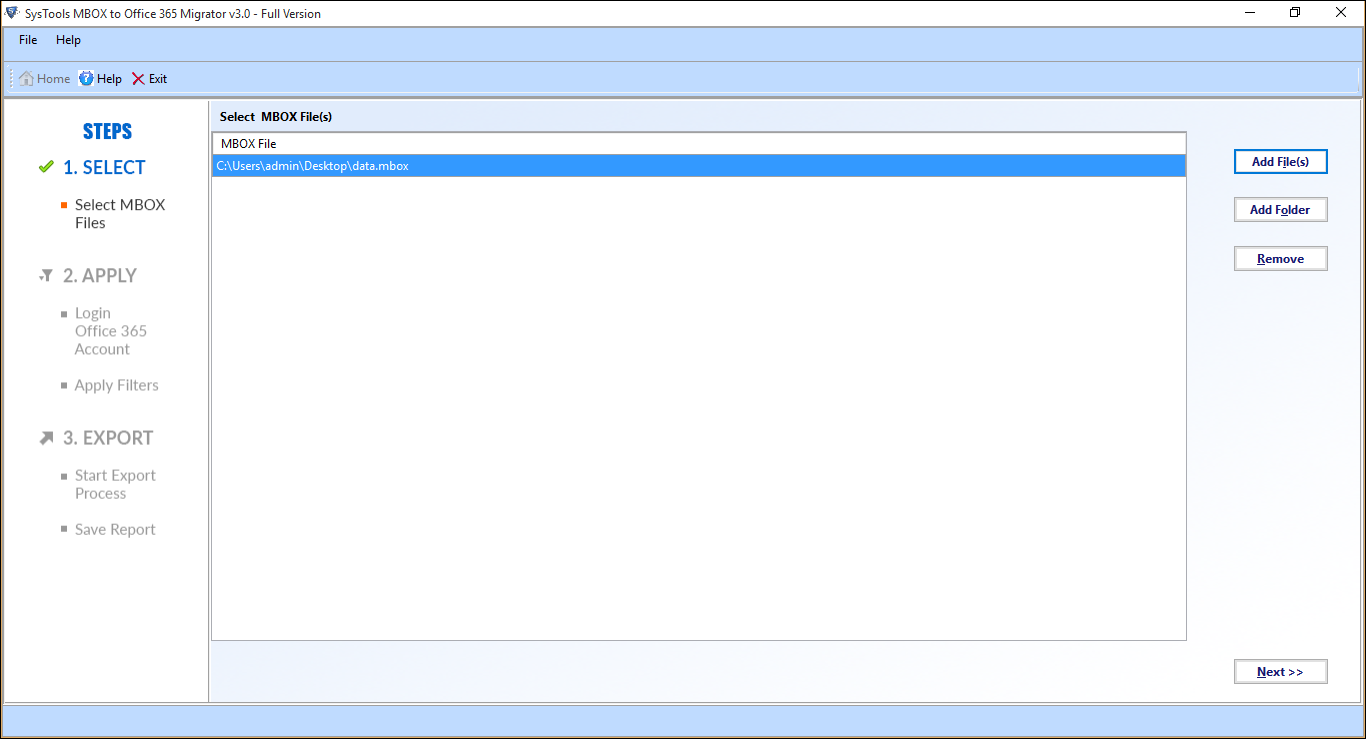The image size is (1366, 739).
Task: Click the Home house icon in toolbar
Action: coord(26,79)
